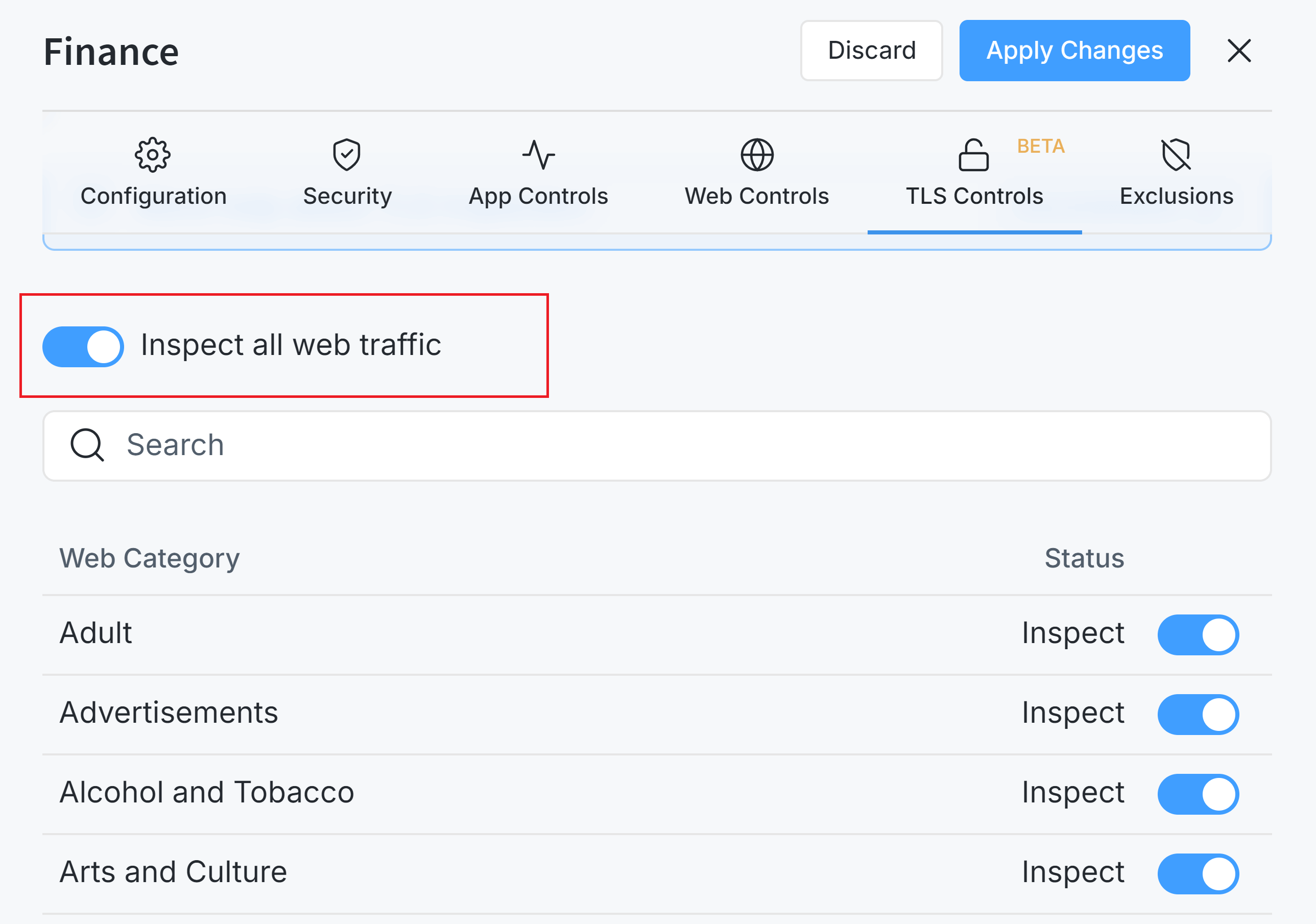Click the Discard button

[871, 51]
